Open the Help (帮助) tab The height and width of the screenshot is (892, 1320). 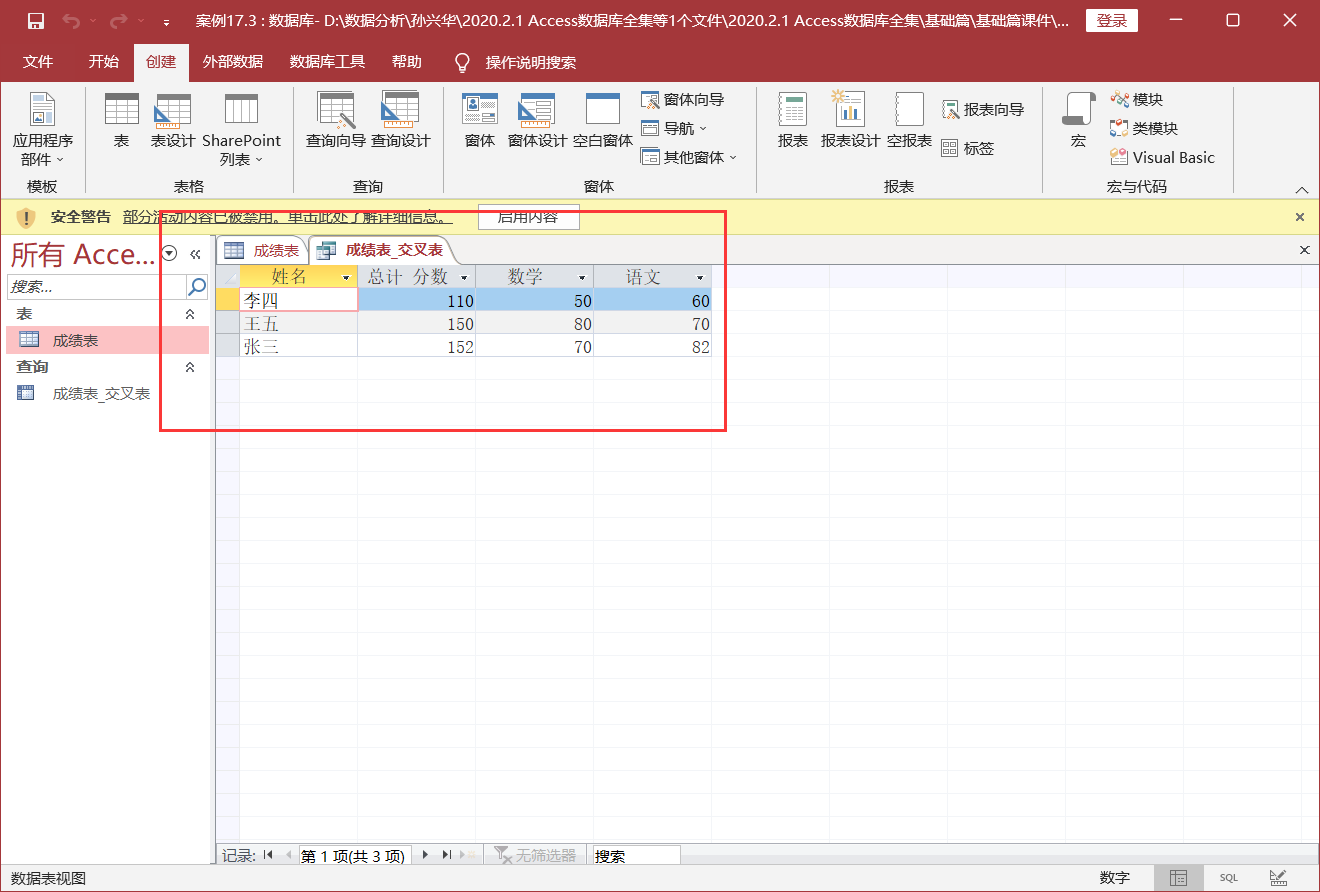[407, 62]
